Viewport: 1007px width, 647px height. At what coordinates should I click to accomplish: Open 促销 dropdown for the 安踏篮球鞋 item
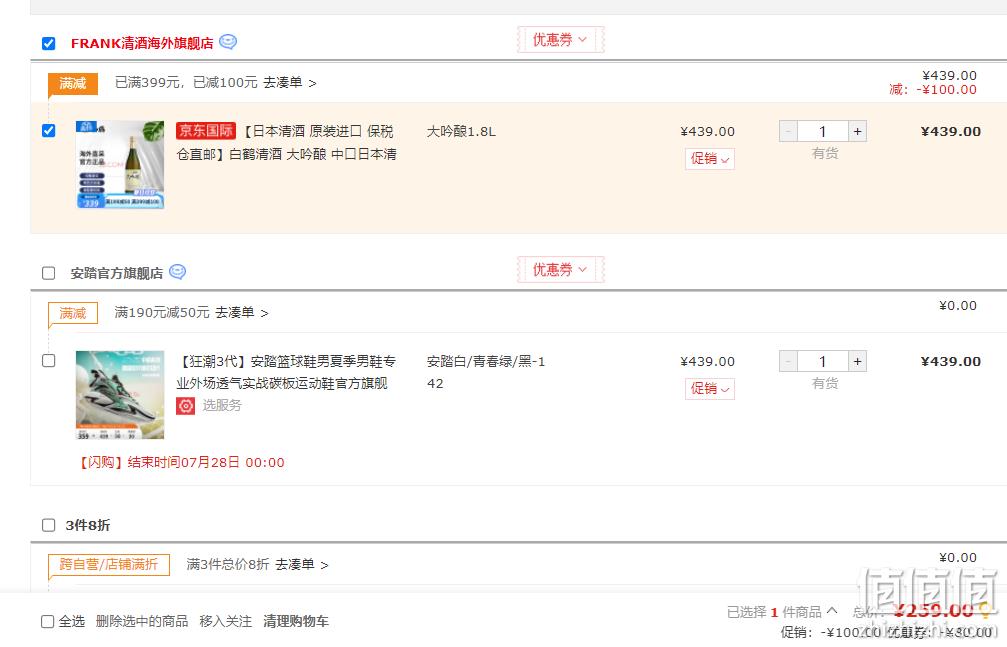(x=710, y=389)
